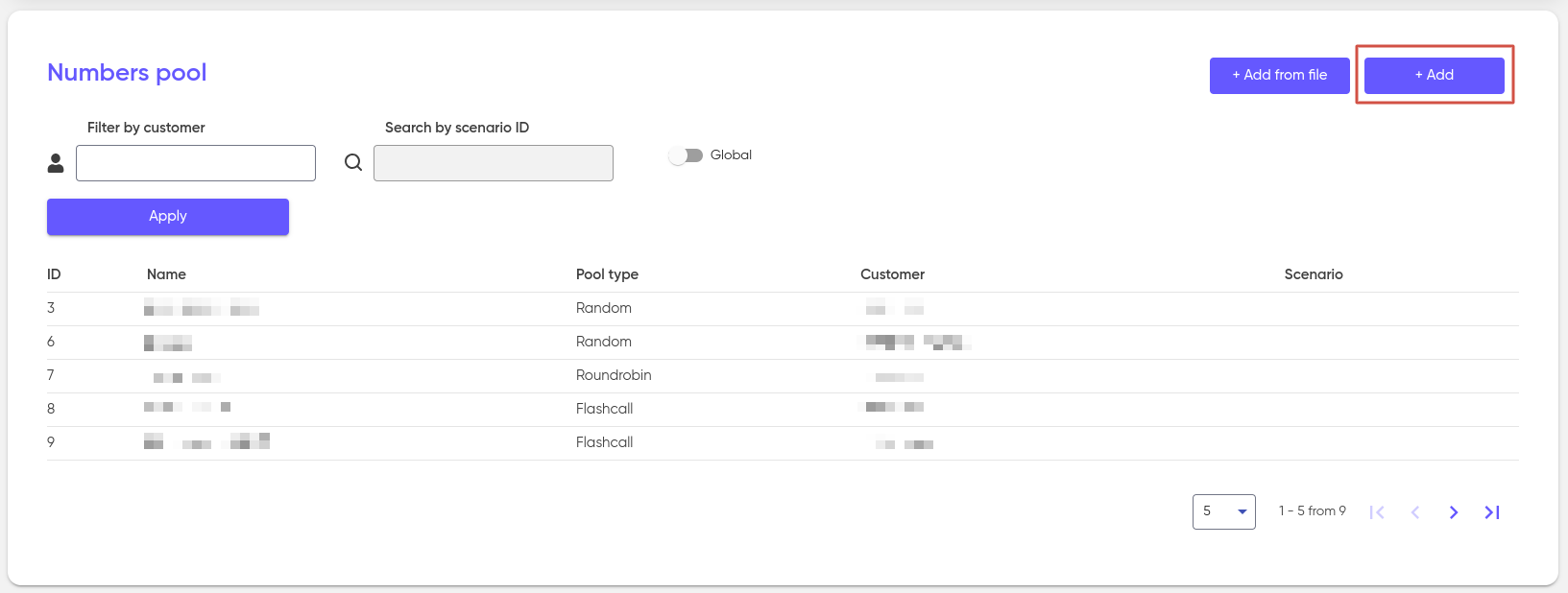
Task: Open the rows-per-page dropdown showing 5
Action: tap(1224, 511)
